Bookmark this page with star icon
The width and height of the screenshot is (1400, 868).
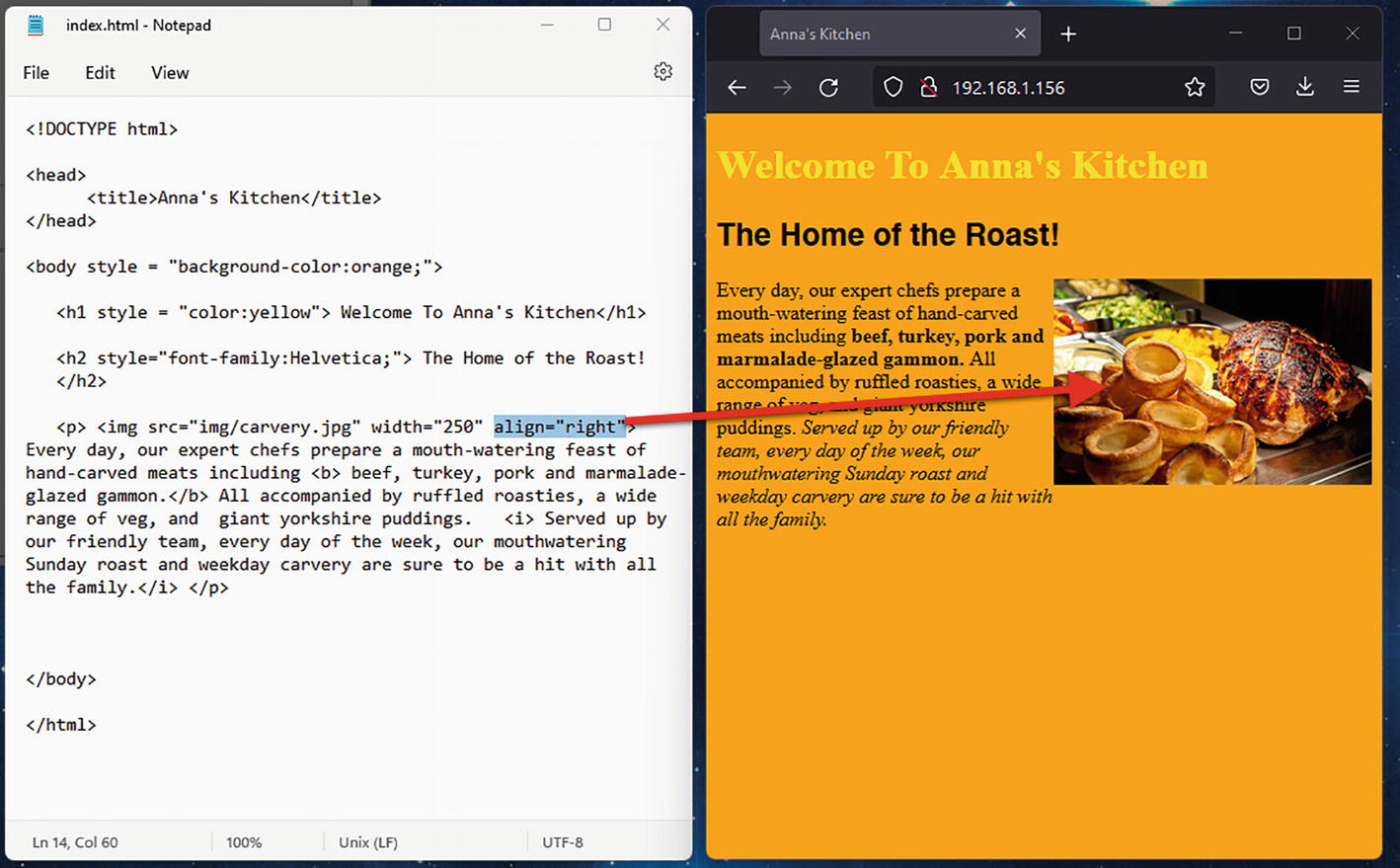click(x=1195, y=88)
